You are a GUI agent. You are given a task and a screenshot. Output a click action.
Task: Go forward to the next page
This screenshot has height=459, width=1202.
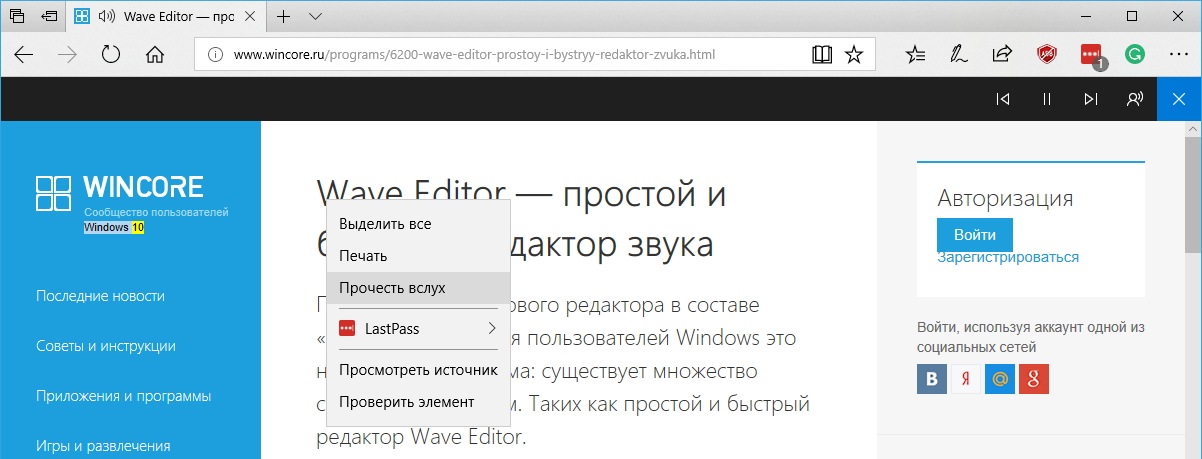point(68,55)
